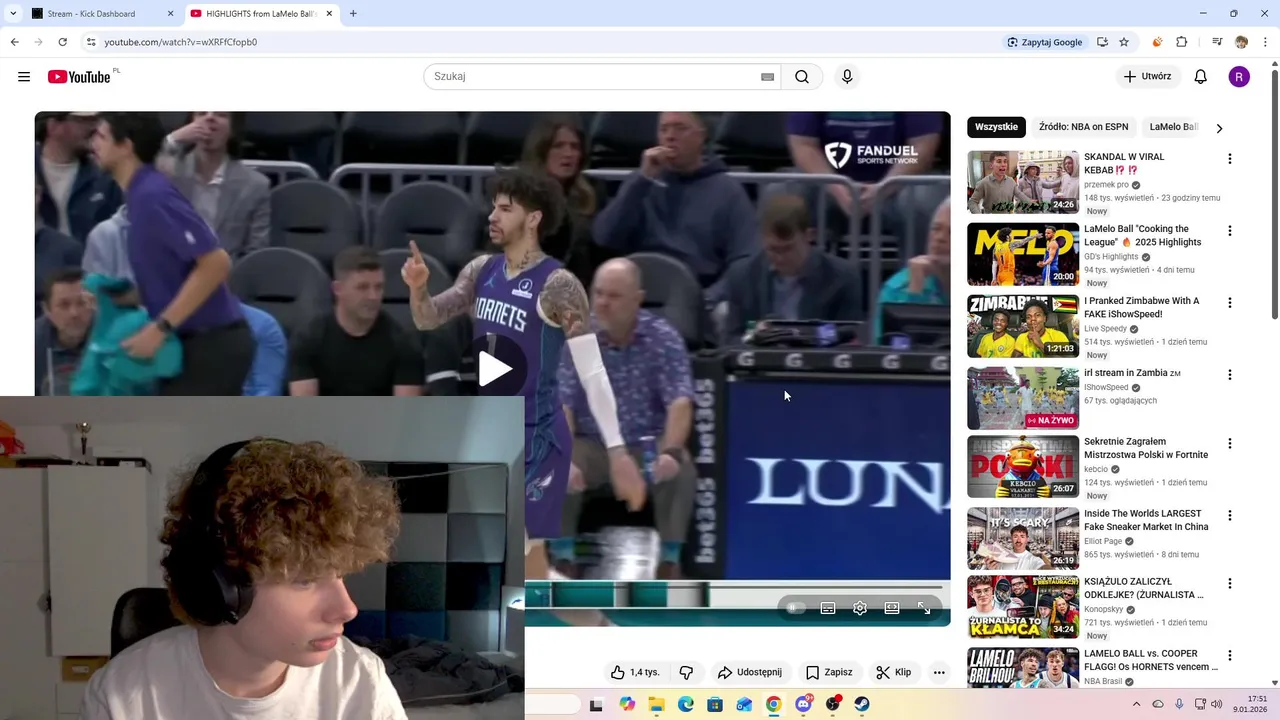Seek using the video progress bar
The width and height of the screenshot is (1280, 720).
(x=733, y=588)
